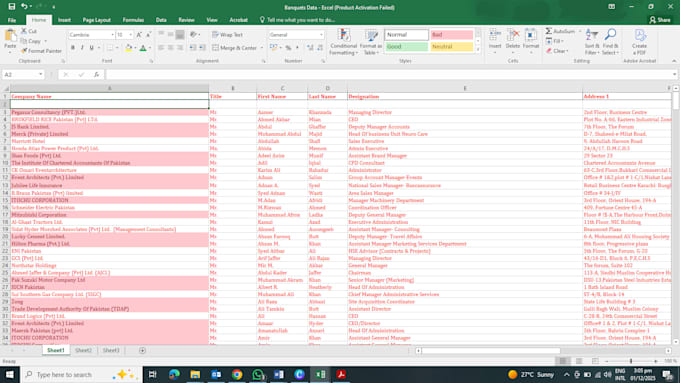The width and height of the screenshot is (680, 383).
Task: Click the Share button
Action: [660, 20]
